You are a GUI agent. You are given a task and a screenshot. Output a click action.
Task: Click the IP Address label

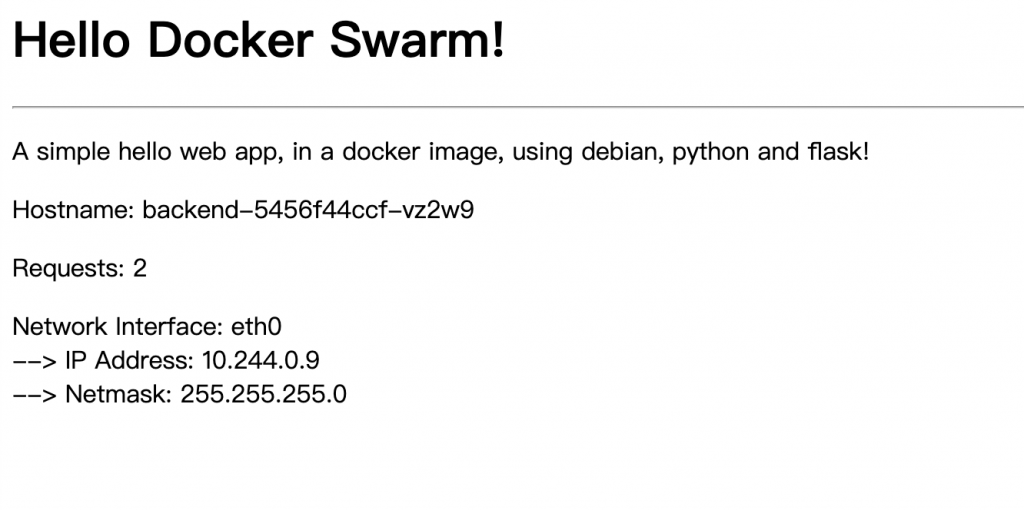tap(130, 360)
